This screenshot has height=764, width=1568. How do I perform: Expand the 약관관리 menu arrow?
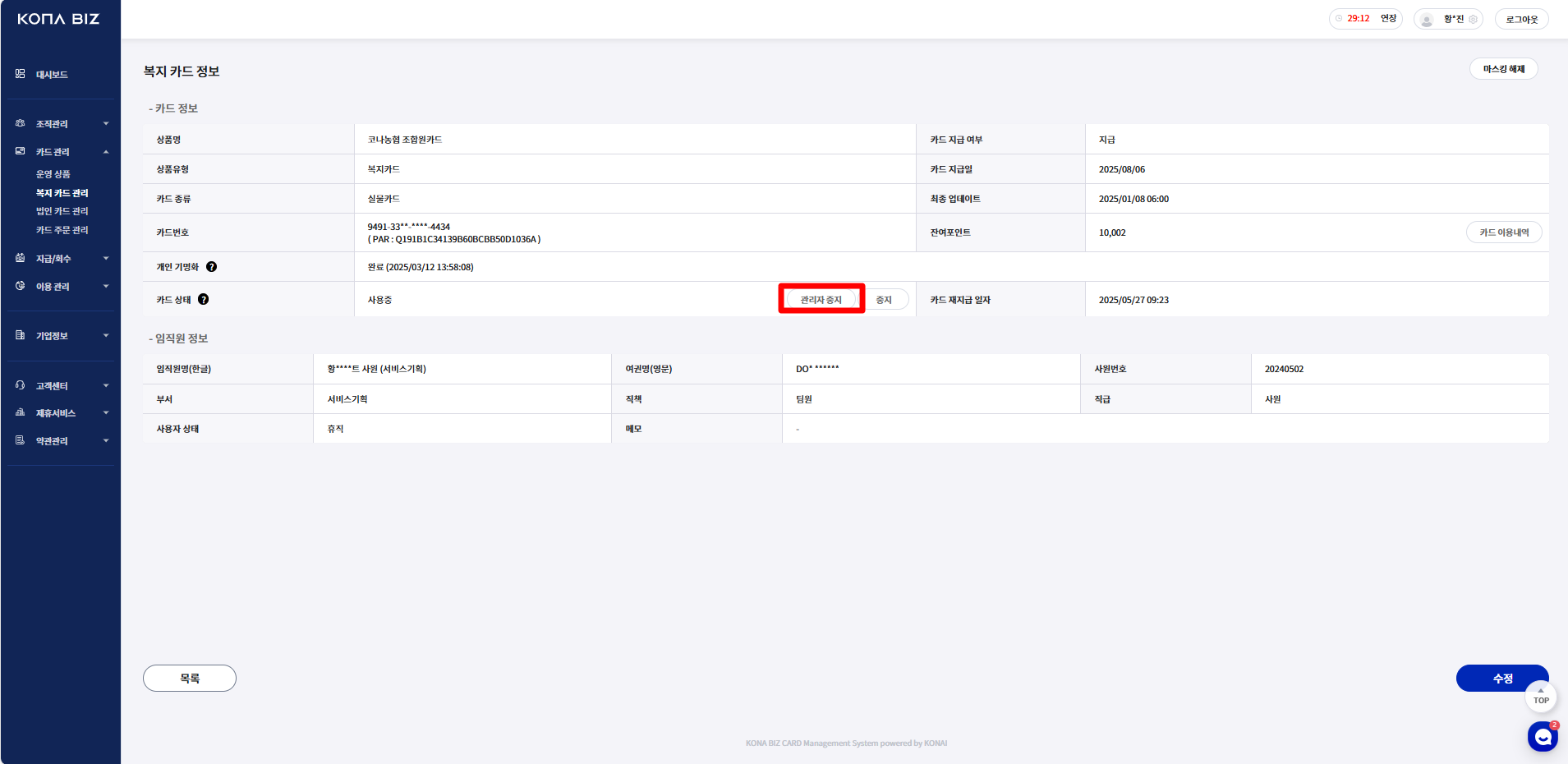point(106,441)
